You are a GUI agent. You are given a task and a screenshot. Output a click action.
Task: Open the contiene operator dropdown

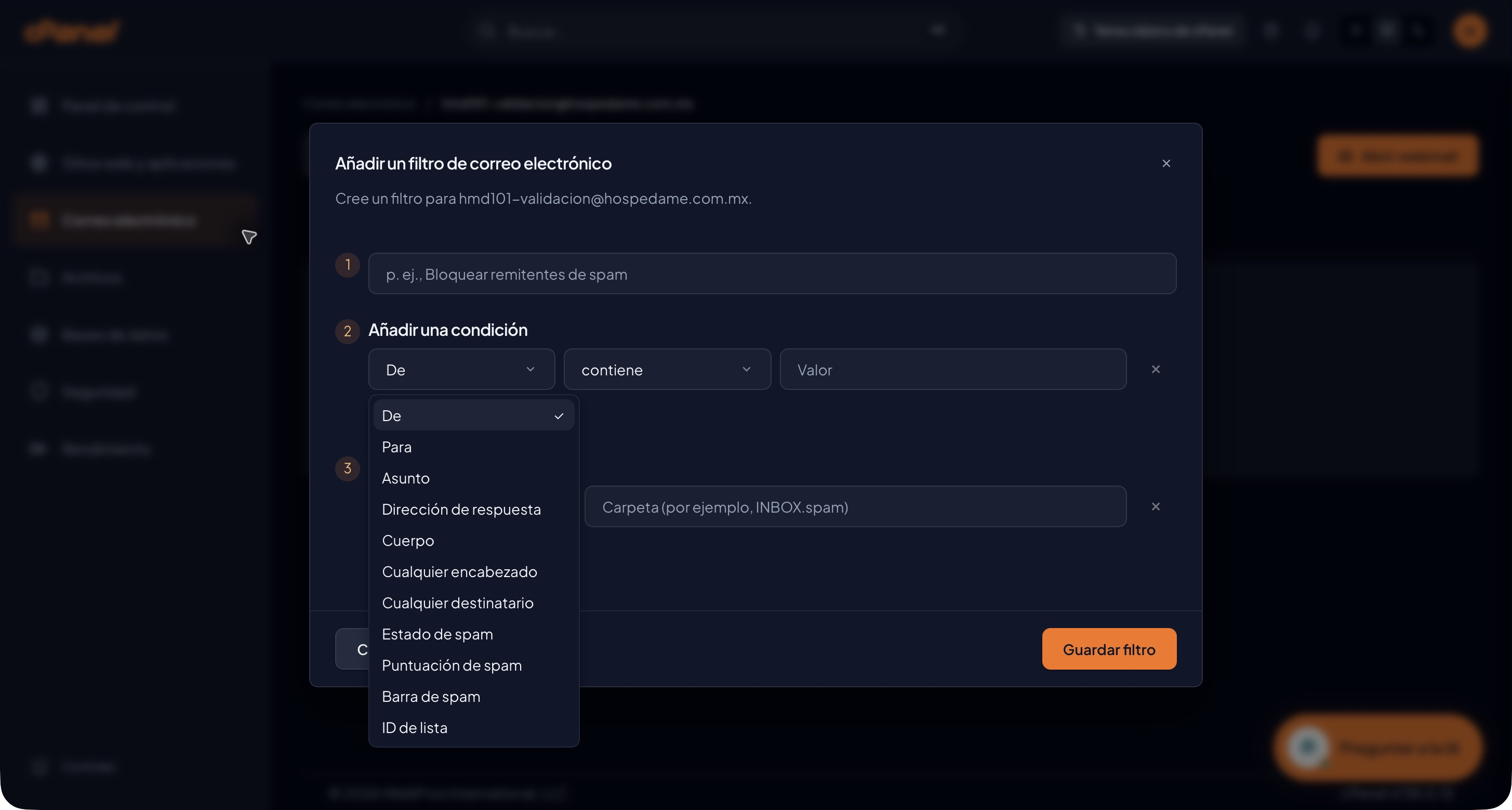667,370
